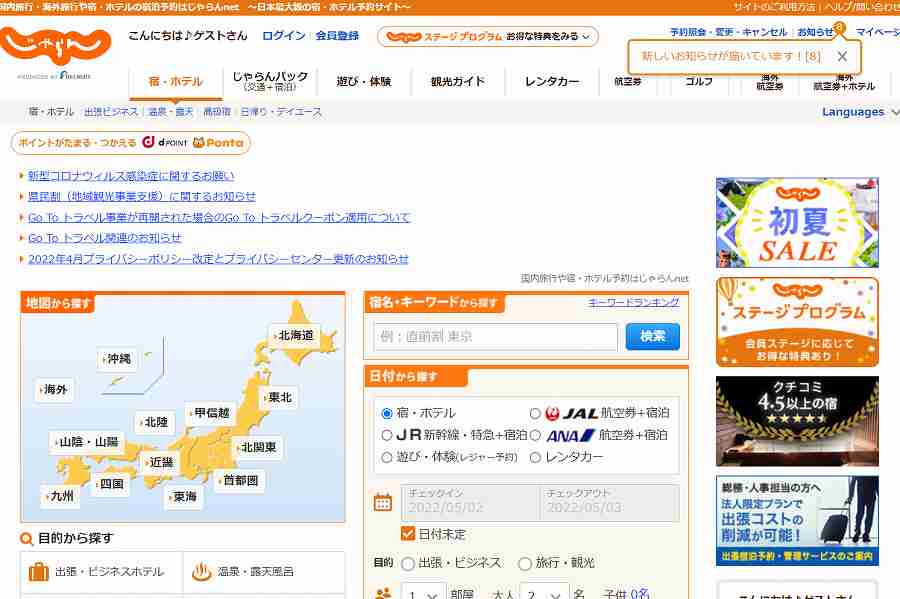Select 旅行・観光 purpose radio

(x=525, y=563)
